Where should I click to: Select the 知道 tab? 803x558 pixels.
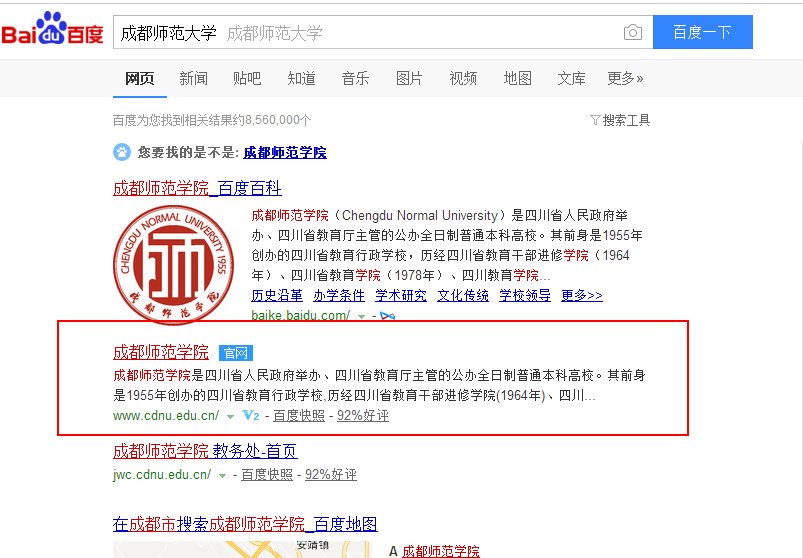(302, 78)
